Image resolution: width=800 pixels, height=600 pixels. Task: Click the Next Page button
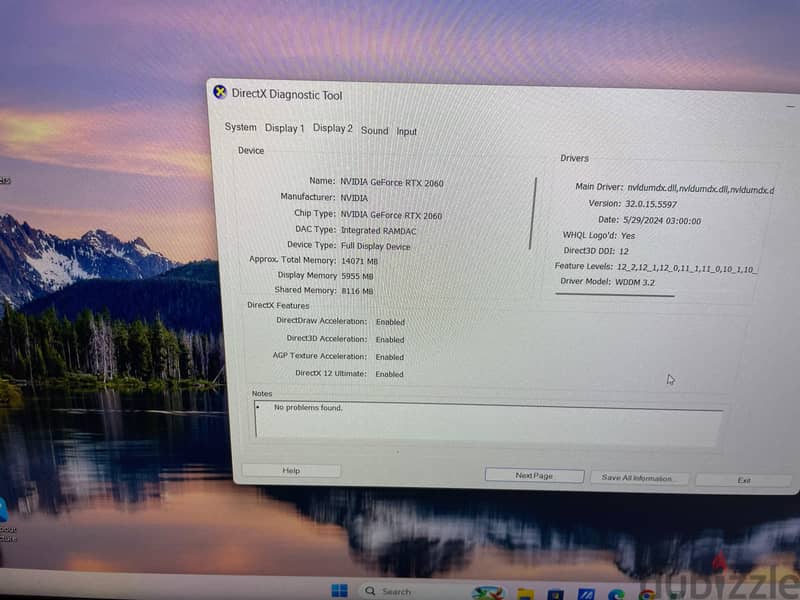click(x=534, y=476)
